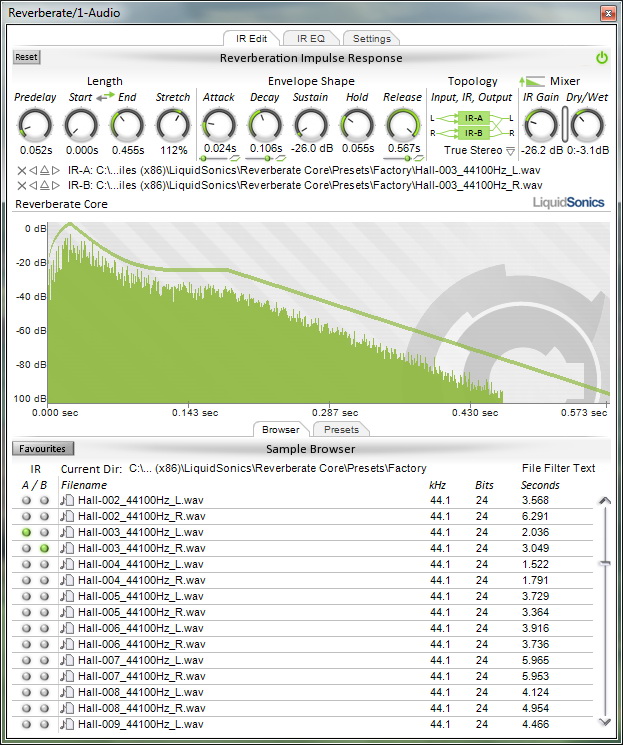Load next IR-B file with right arrow
Image resolution: width=623 pixels, height=745 pixels.
coord(56,185)
